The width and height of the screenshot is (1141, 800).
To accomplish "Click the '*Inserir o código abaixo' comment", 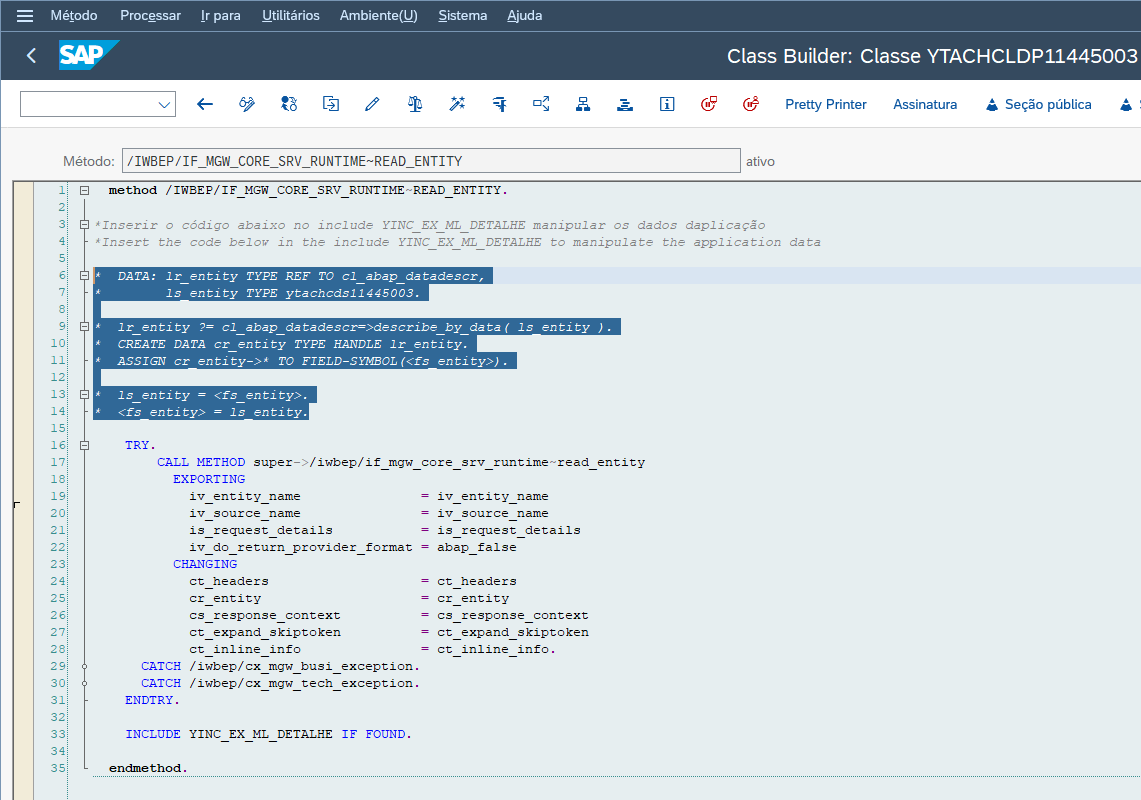I will click(x=430, y=225).
